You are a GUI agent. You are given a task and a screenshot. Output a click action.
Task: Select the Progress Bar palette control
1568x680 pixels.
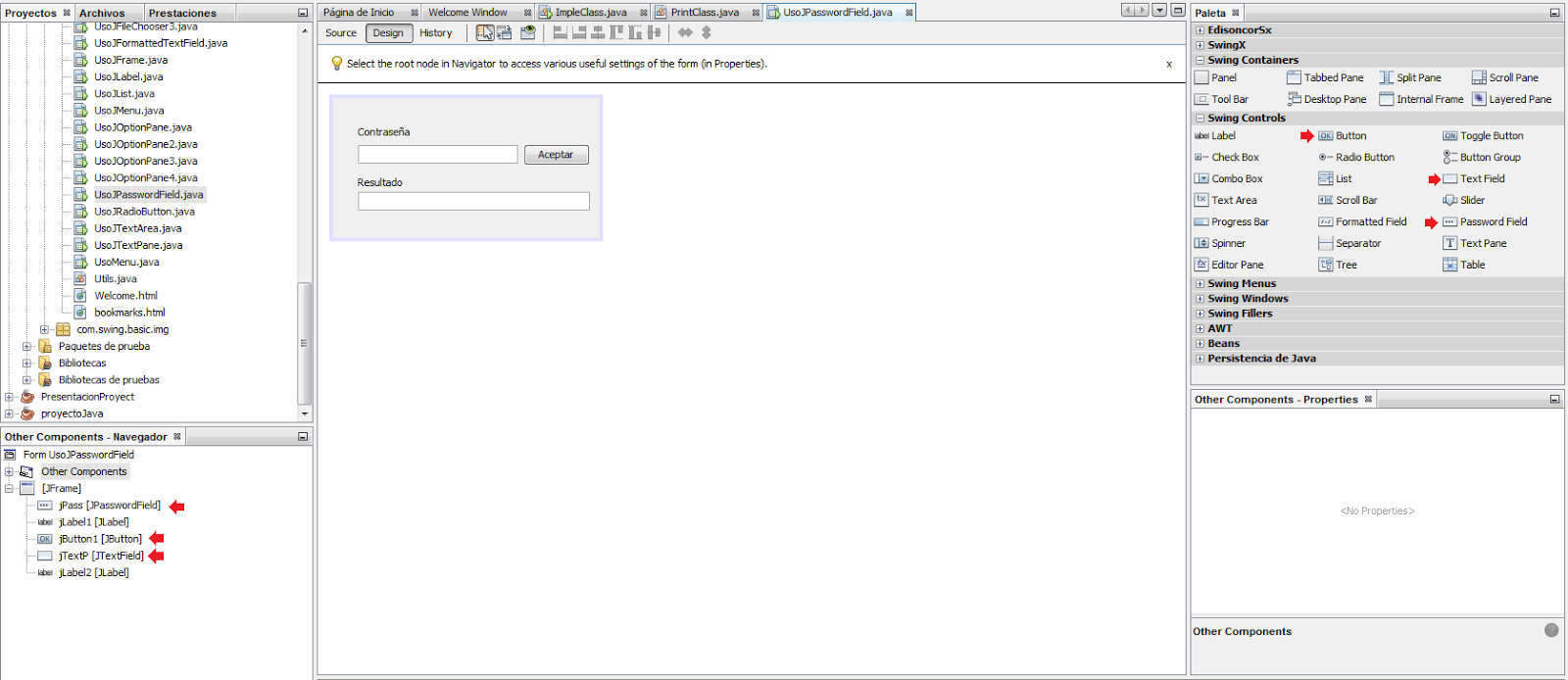pyautogui.click(x=1232, y=222)
